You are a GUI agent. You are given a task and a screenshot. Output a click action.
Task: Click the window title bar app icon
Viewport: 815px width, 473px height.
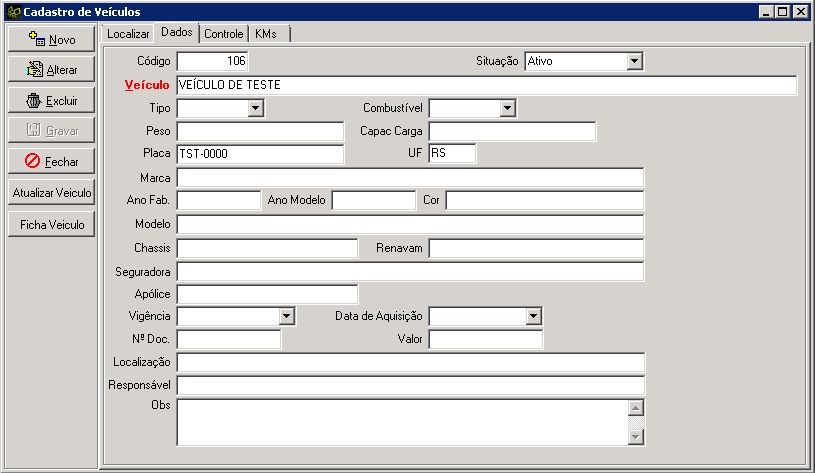12,11
